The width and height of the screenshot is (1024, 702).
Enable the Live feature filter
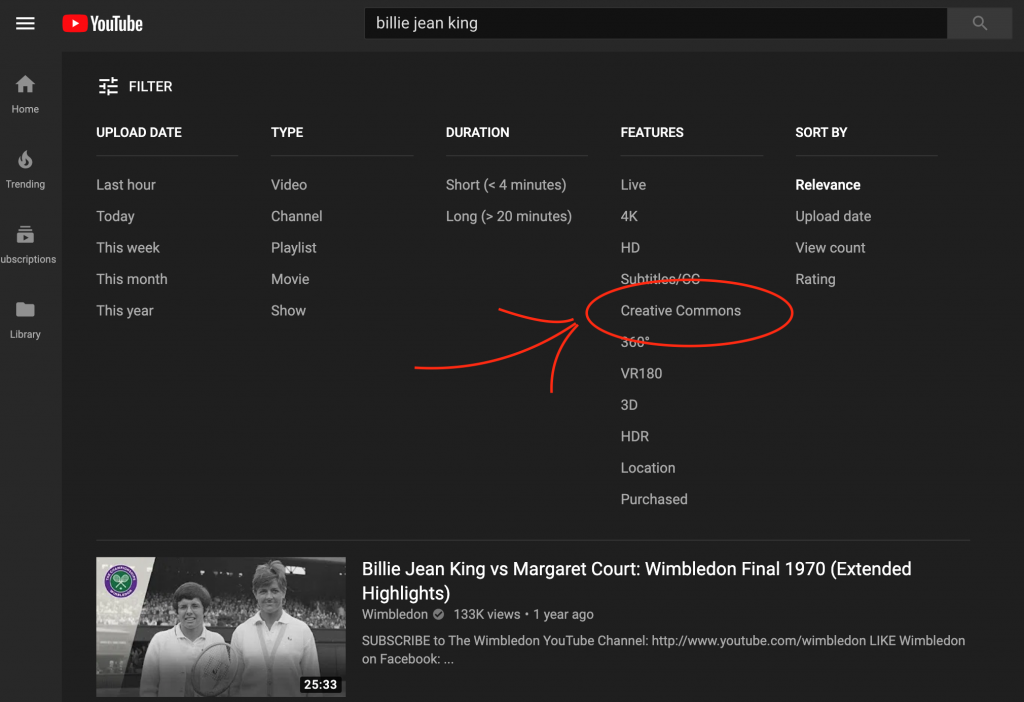pyautogui.click(x=633, y=185)
